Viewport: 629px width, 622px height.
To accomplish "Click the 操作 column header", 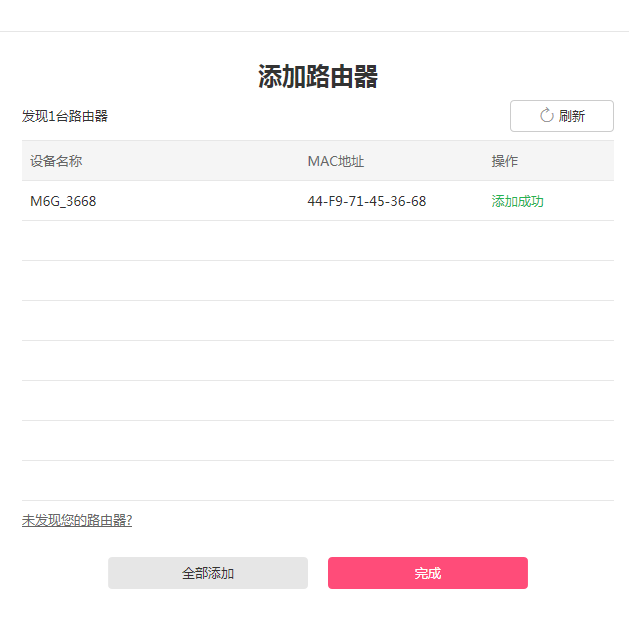I will pos(505,161).
